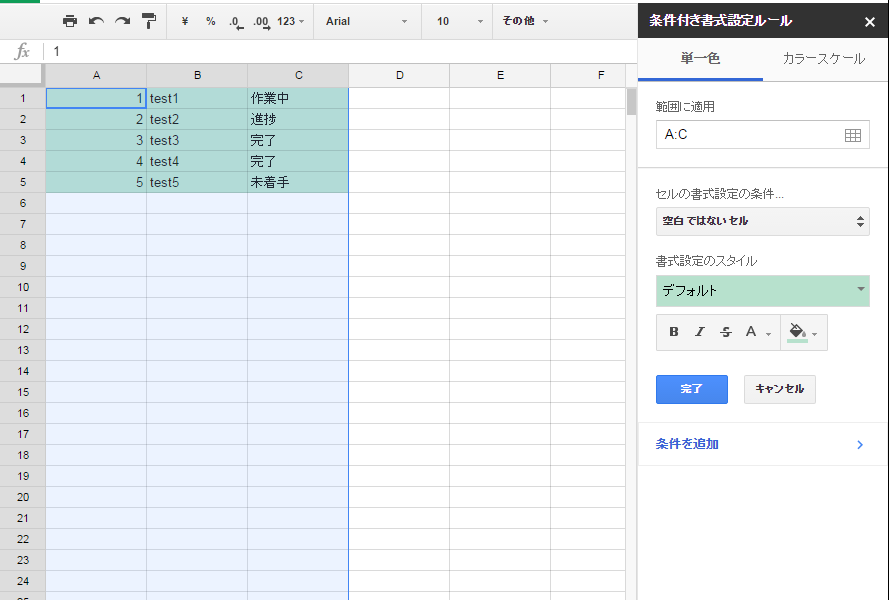Select row 6 header
This screenshot has width=889, height=600.
click(x=23, y=203)
